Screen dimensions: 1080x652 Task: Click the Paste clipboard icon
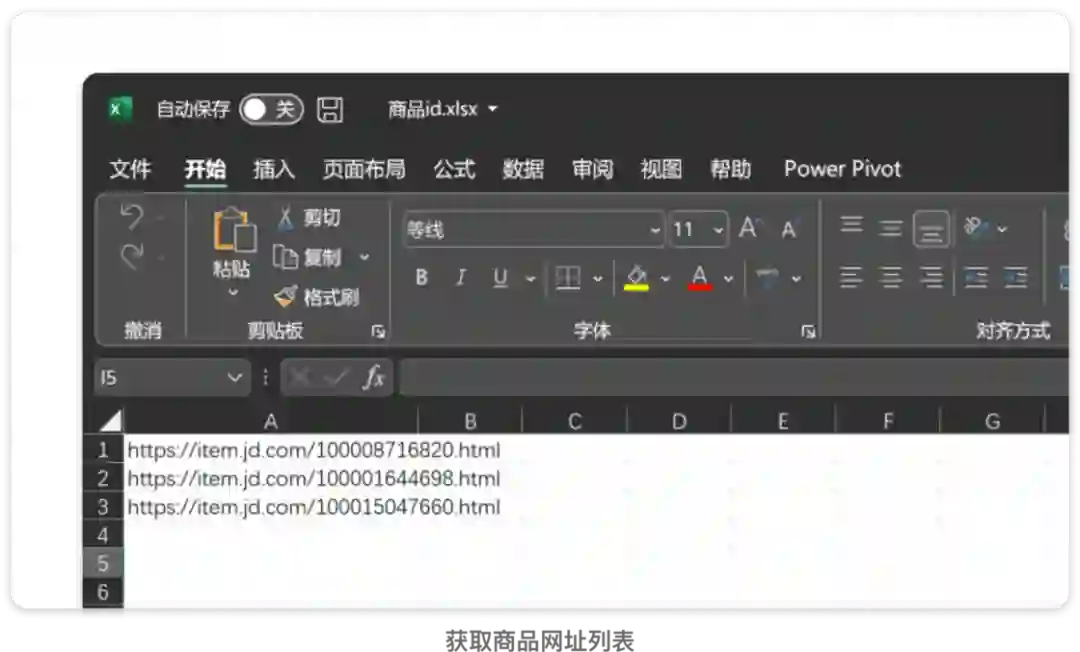234,230
